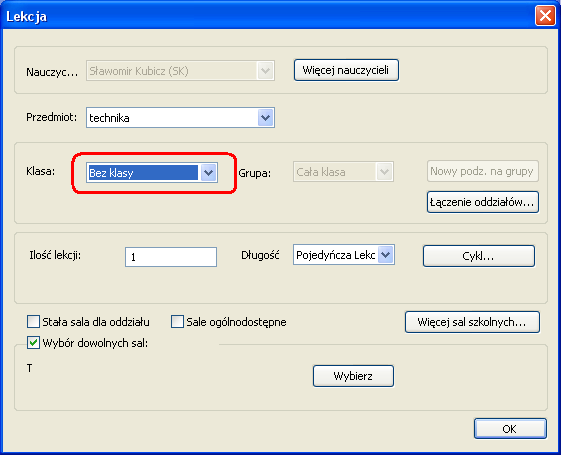Click the Nowy podz. na grupy button
Image resolution: width=561 pixels, height=455 pixels.
pos(483,171)
